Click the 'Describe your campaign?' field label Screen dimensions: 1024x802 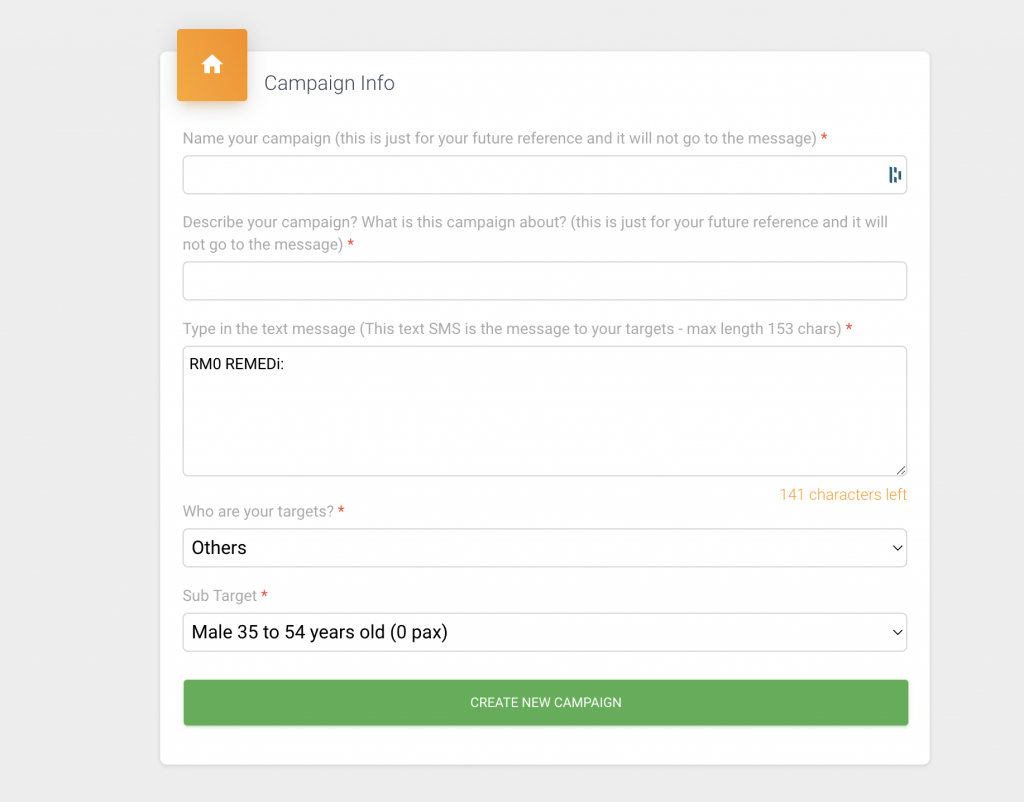pyautogui.click(x=535, y=233)
